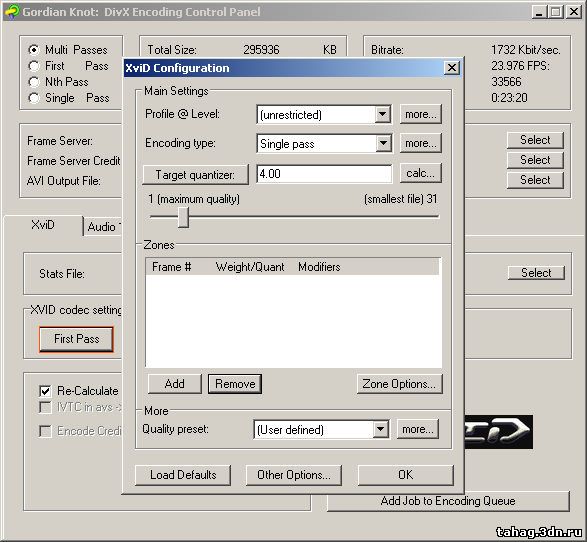Expand the Profile @ Level dropdown
The image size is (587, 542).
(383, 114)
